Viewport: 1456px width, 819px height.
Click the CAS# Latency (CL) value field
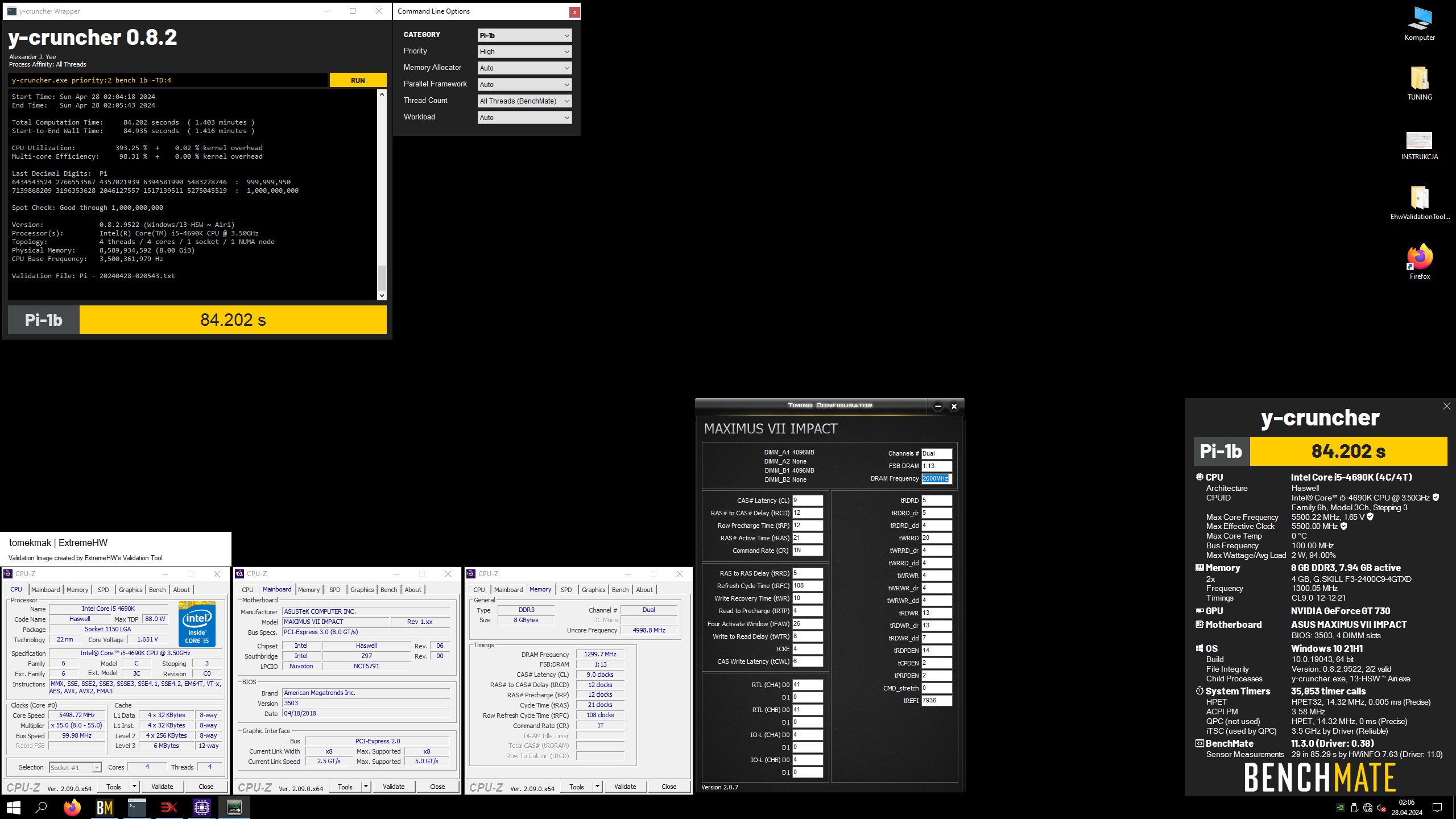[808, 500]
